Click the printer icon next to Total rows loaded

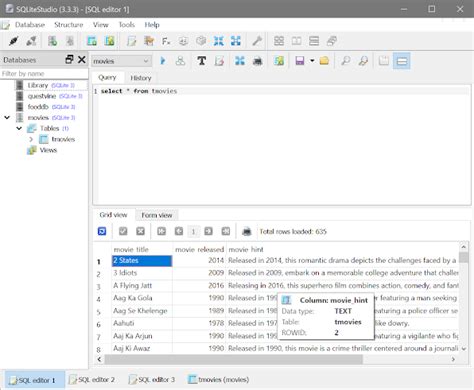coord(247,231)
